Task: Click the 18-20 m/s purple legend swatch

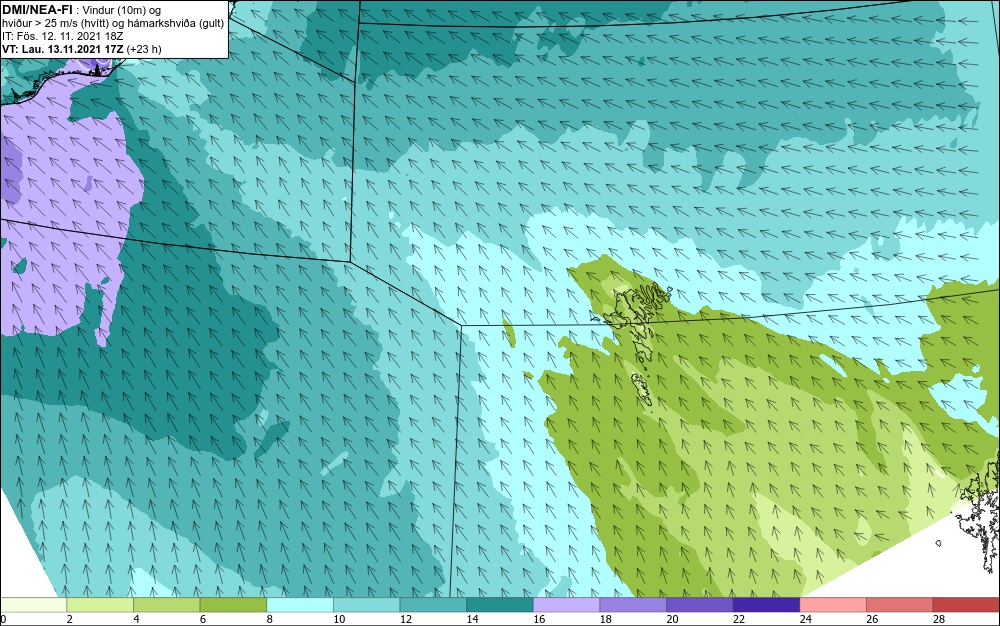Action: click(x=633, y=605)
